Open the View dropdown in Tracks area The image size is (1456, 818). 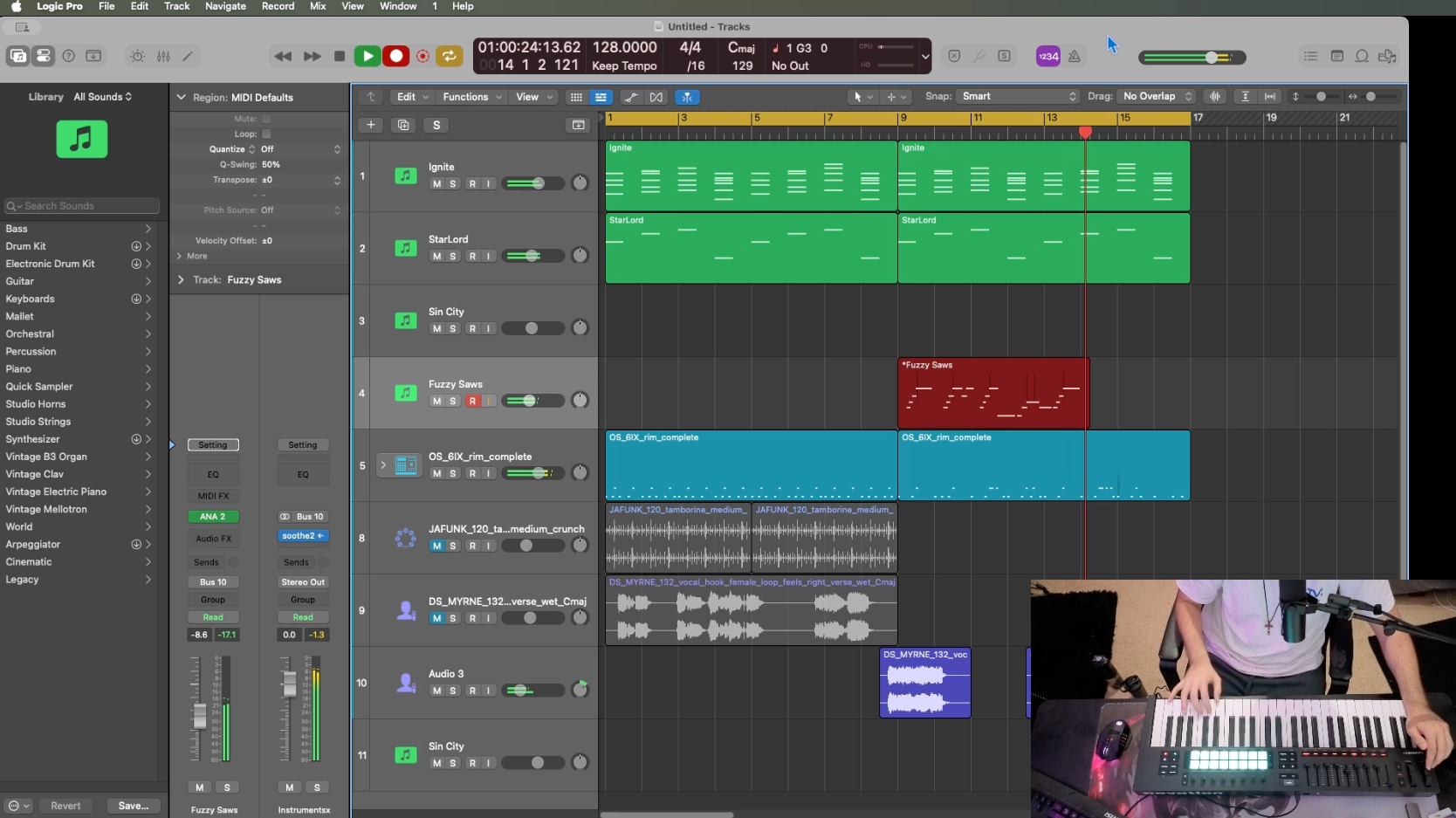(534, 97)
